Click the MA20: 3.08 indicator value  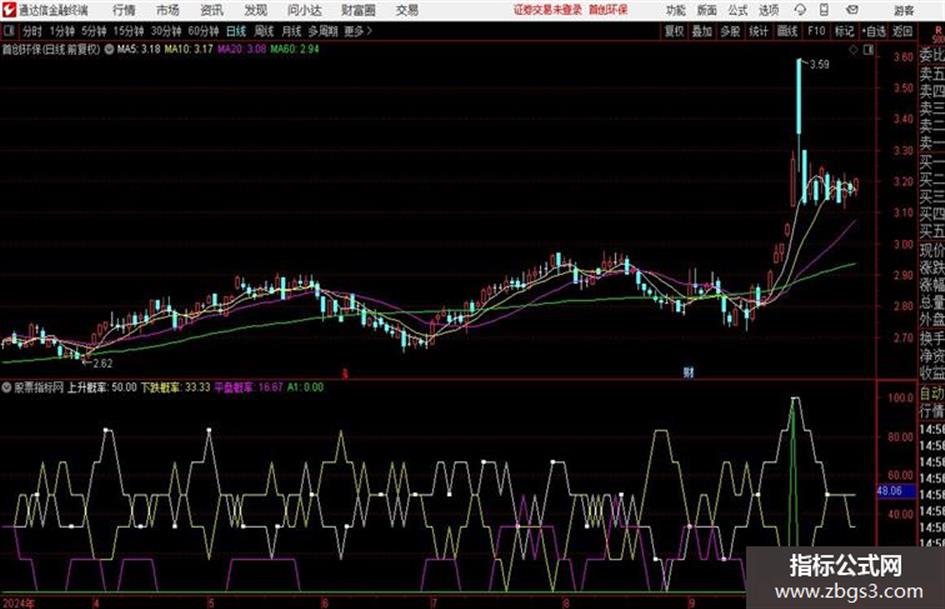click(x=242, y=49)
